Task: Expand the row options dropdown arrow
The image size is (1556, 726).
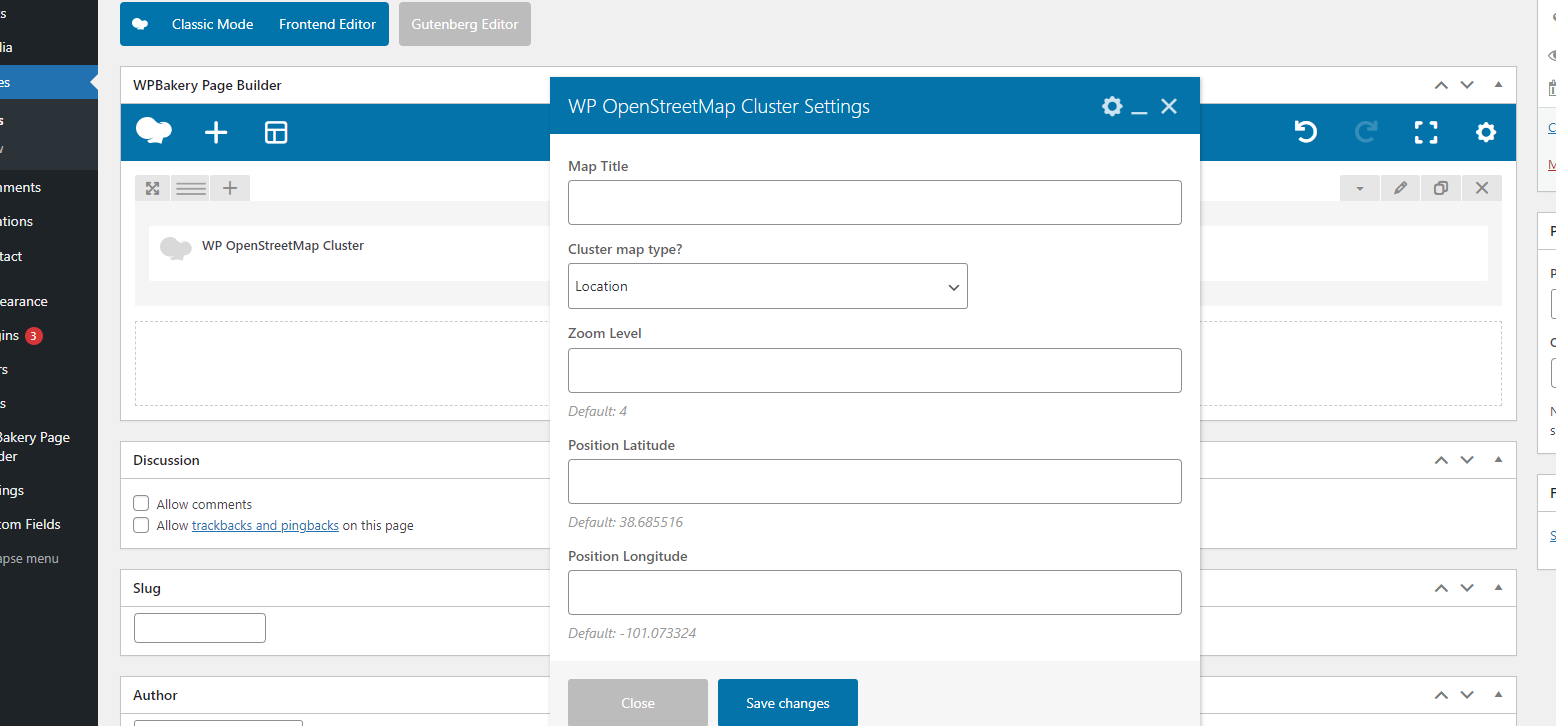Action: point(1359,188)
